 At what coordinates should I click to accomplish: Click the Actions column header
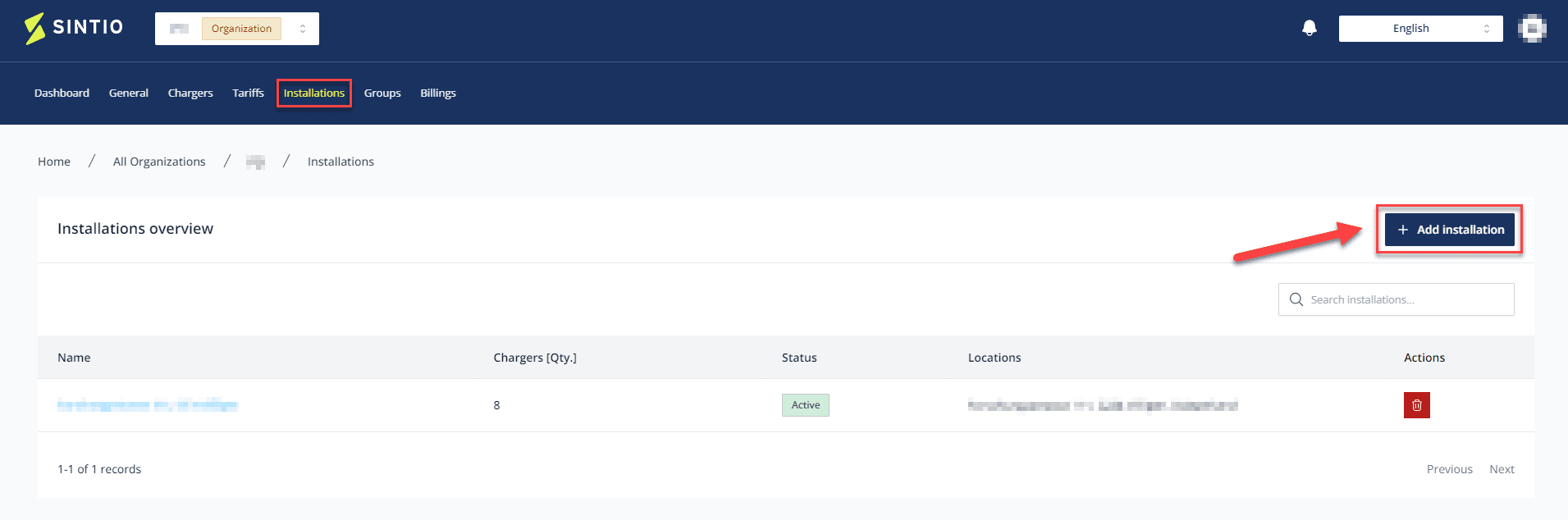pos(1424,358)
